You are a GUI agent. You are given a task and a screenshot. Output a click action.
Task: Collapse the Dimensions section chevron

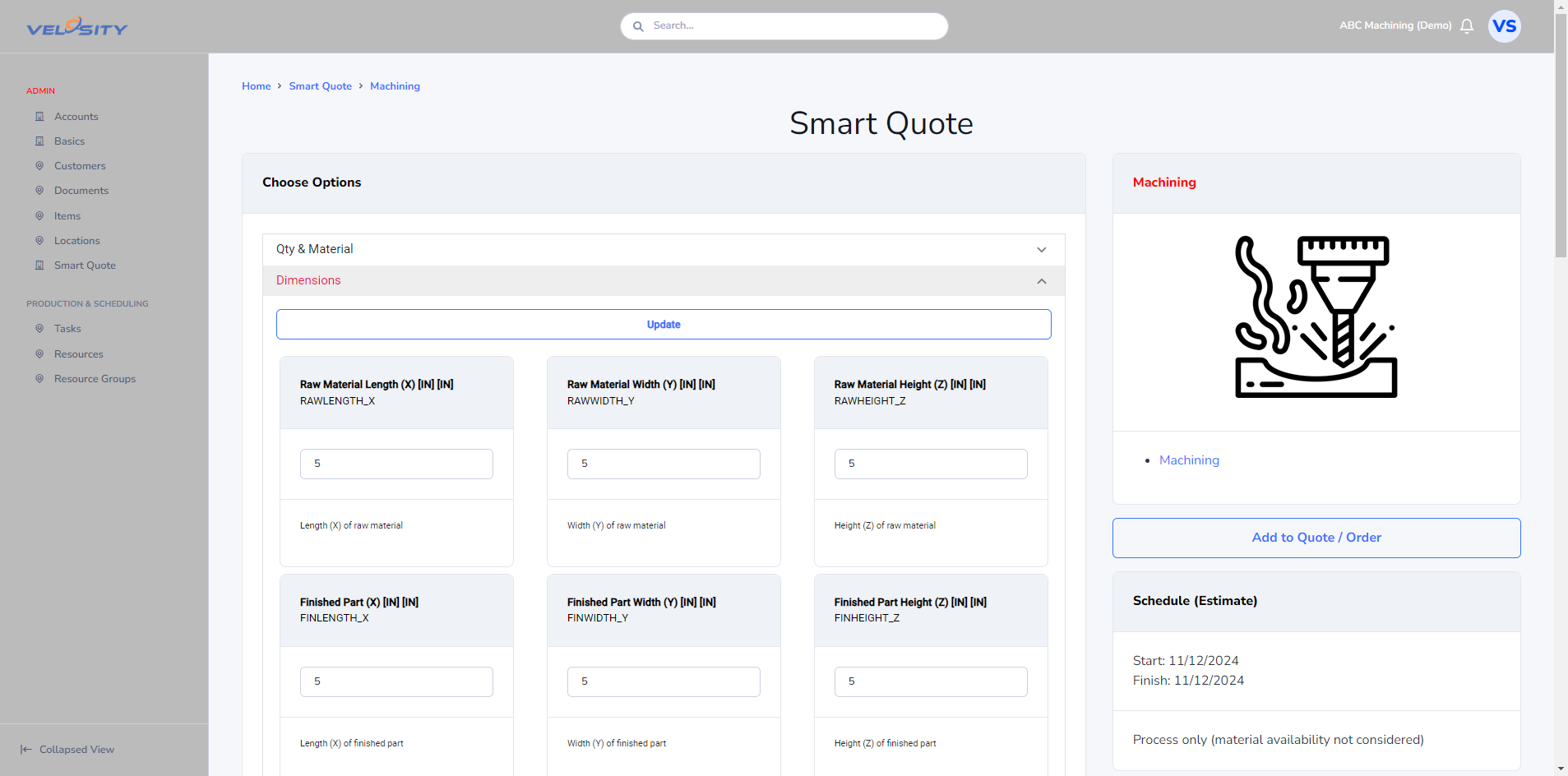[1042, 281]
